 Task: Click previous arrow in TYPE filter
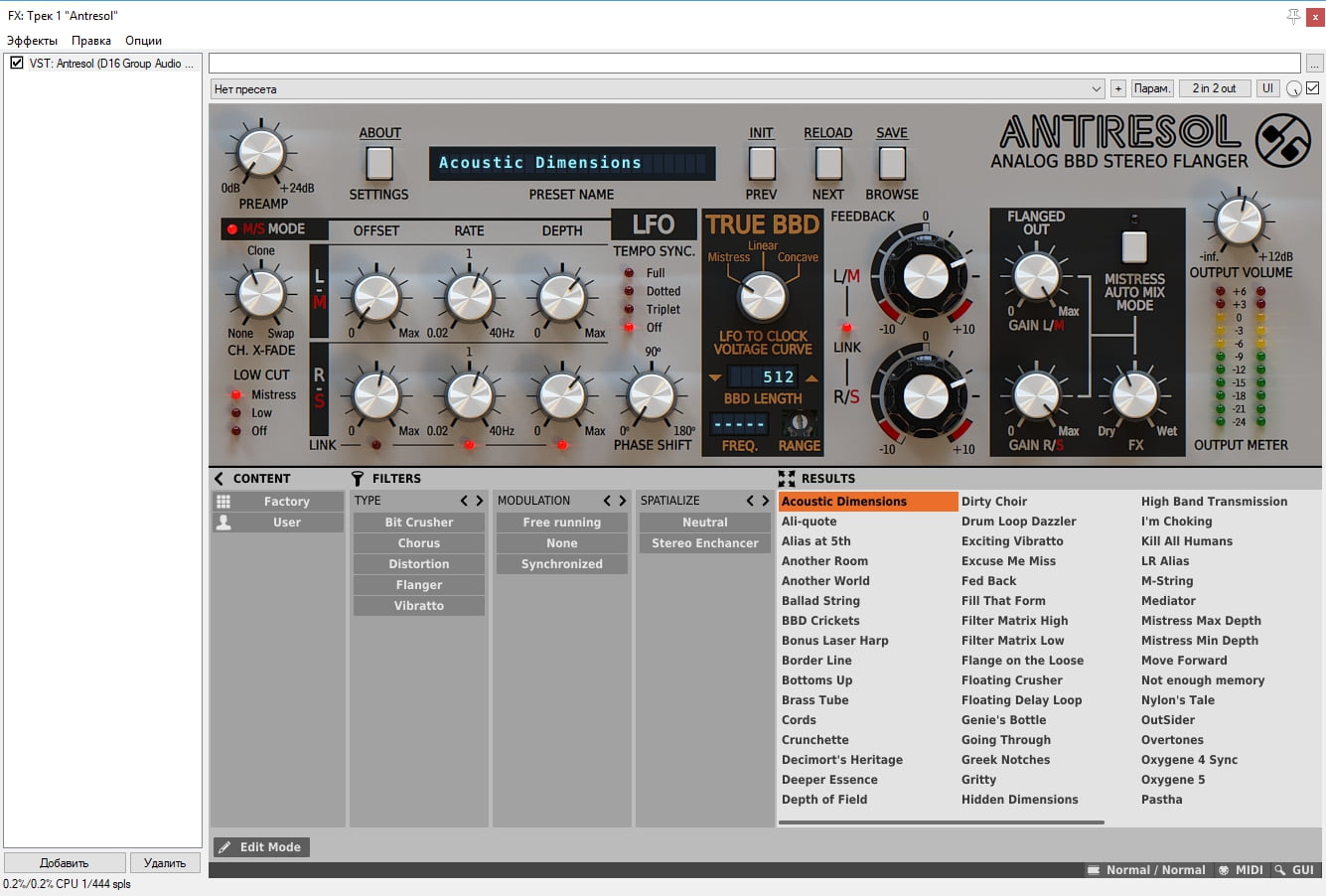tap(464, 501)
